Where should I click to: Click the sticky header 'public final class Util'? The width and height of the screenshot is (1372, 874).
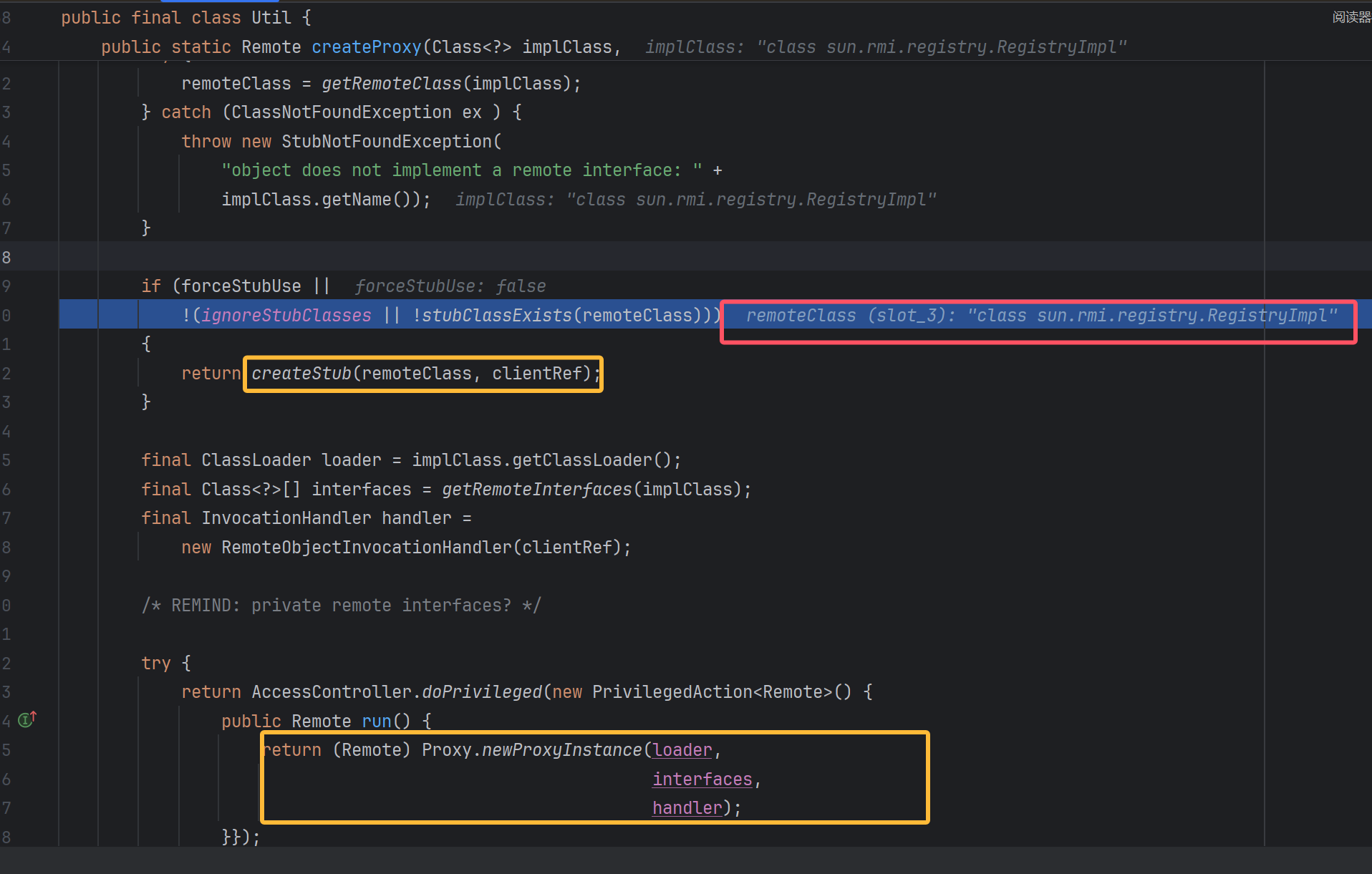click(x=185, y=18)
